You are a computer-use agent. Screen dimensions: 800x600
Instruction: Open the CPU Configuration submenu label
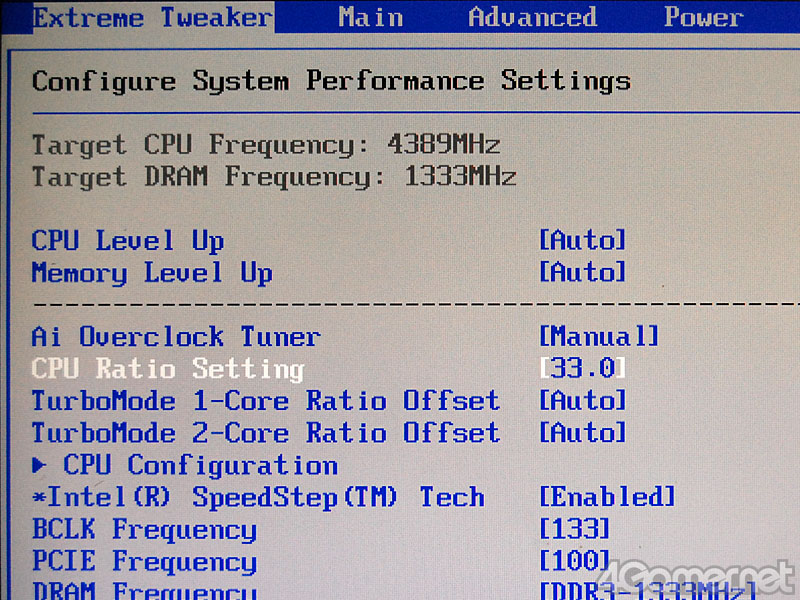pyautogui.click(x=201, y=465)
